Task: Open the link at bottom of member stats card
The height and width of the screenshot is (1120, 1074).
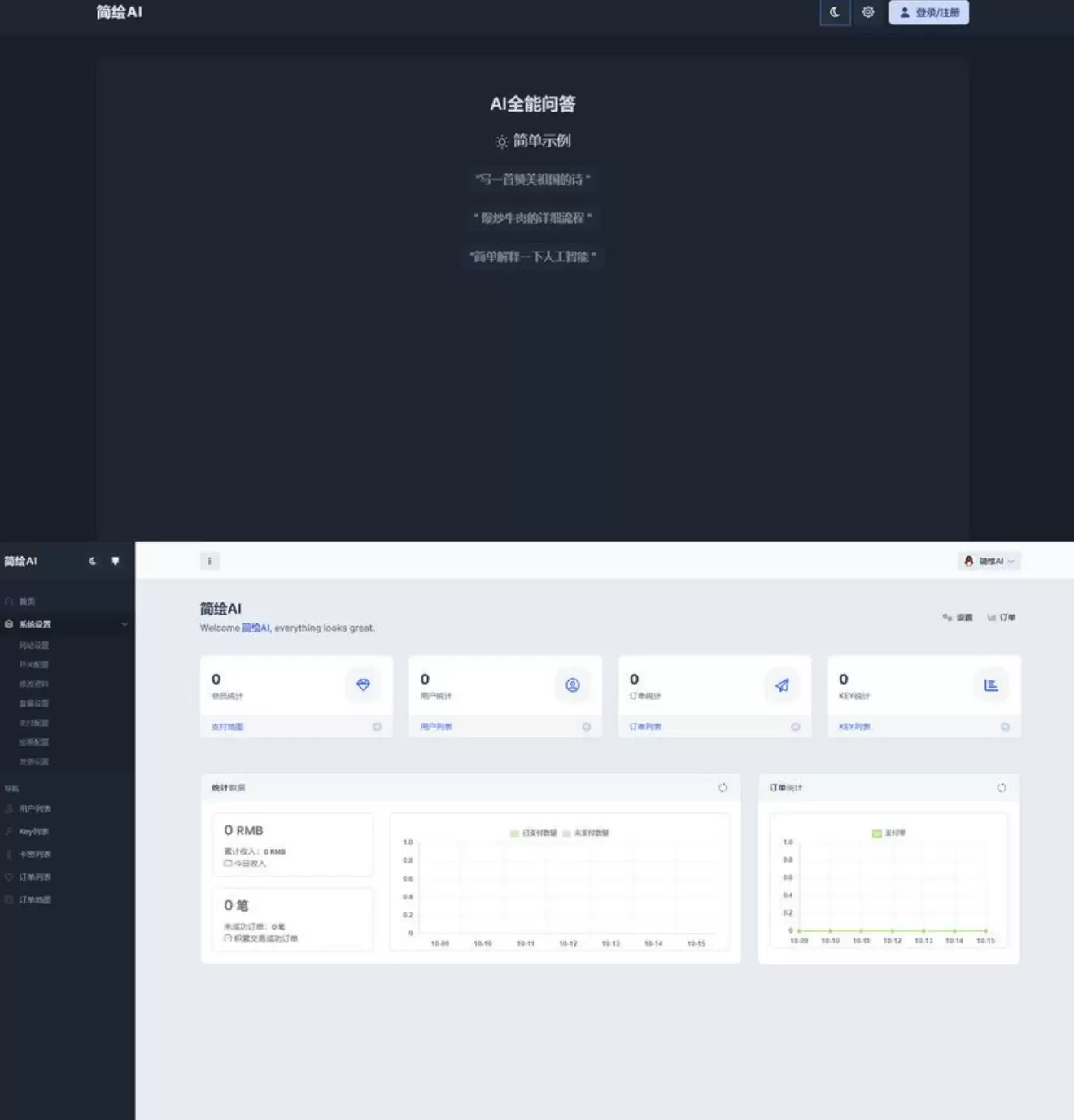Action: tap(227, 727)
